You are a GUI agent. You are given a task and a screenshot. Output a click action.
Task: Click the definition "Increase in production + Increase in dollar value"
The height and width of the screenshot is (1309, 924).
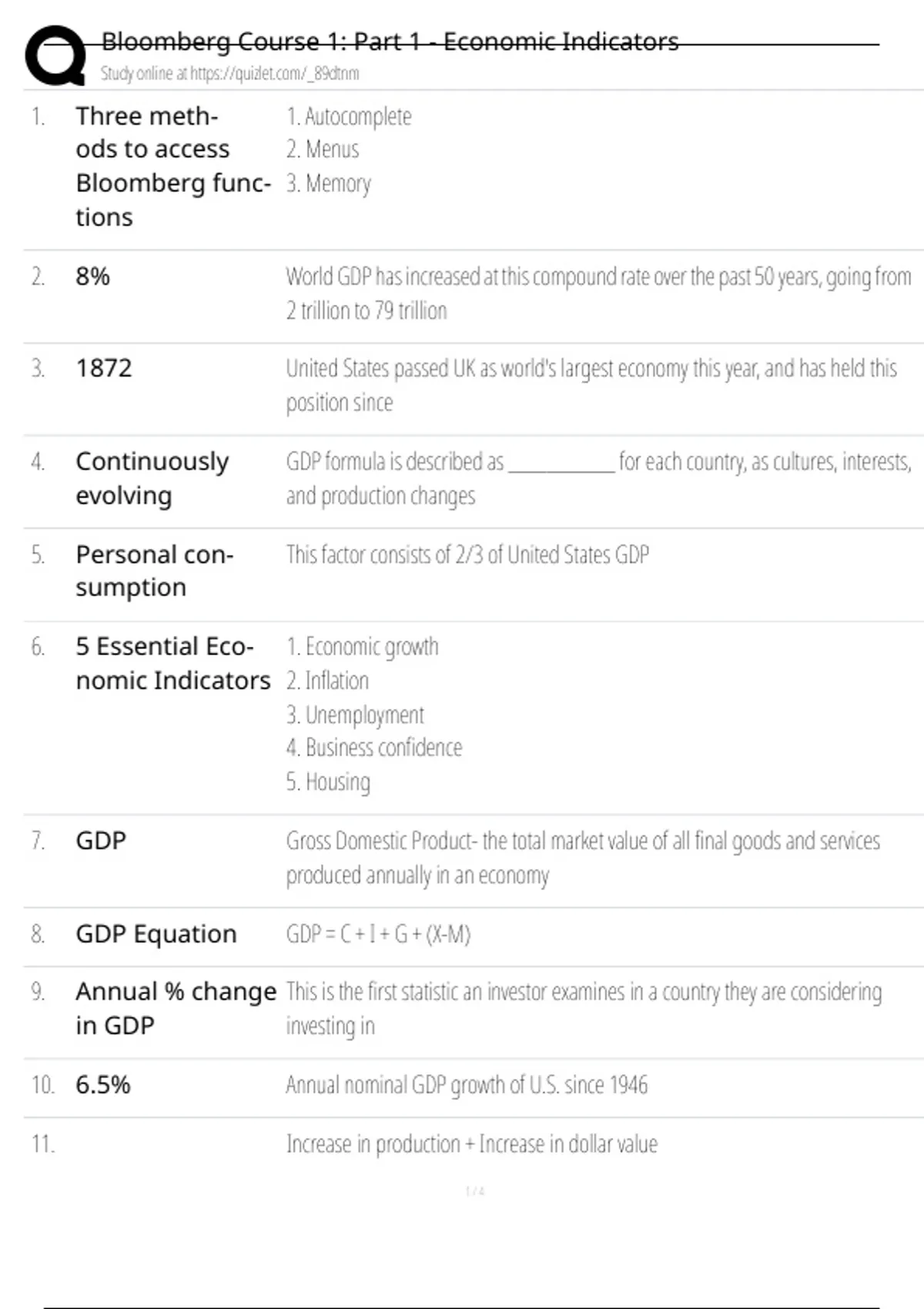pos(471,1144)
